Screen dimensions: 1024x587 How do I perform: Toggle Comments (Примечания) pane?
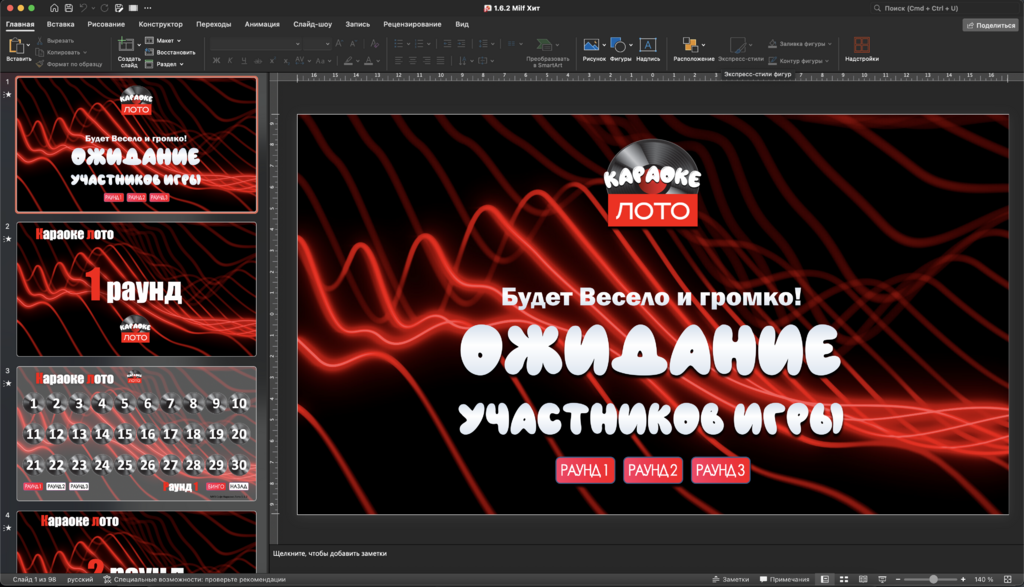coord(784,579)
